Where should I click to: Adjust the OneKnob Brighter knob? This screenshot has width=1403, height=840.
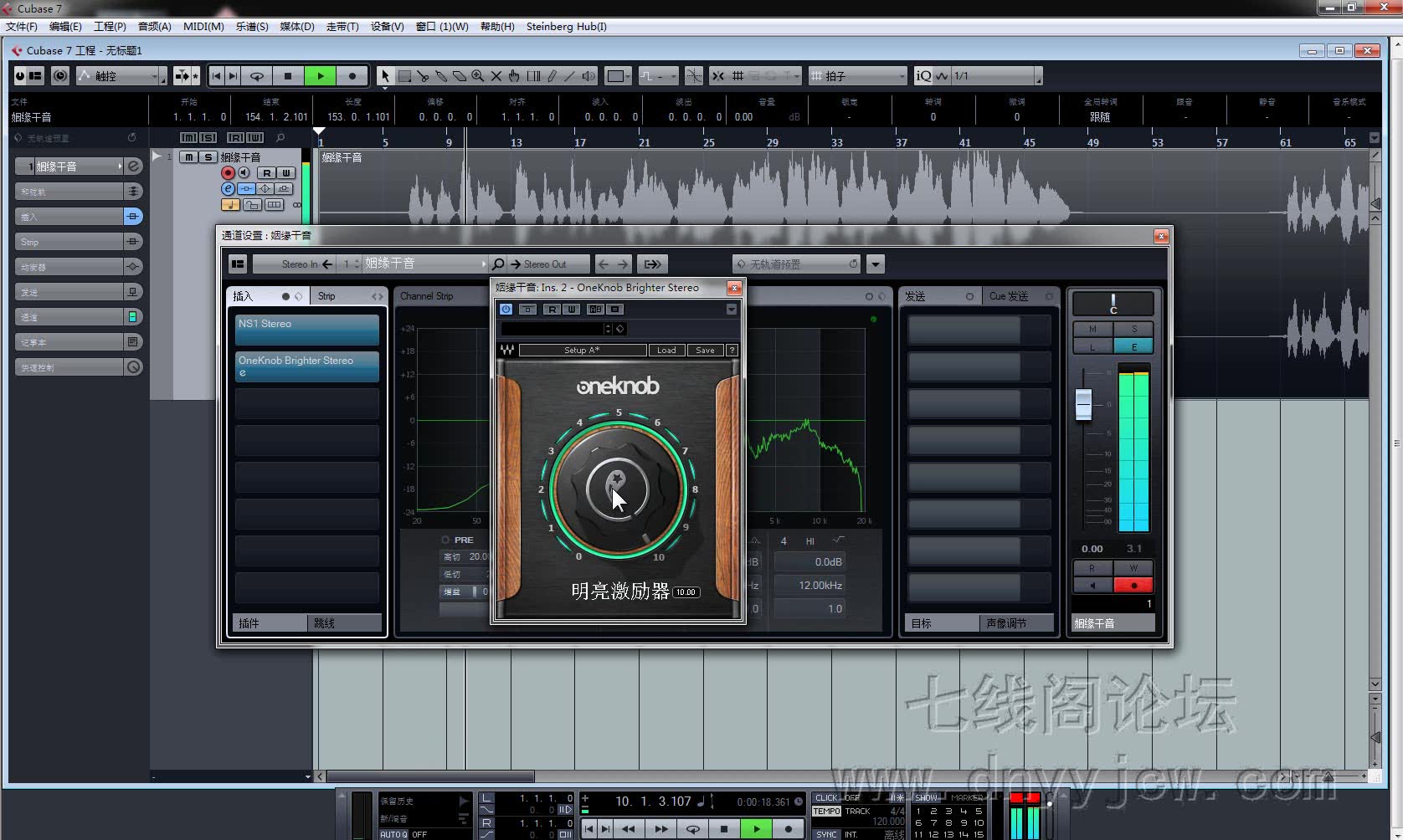tap(618, 489)
